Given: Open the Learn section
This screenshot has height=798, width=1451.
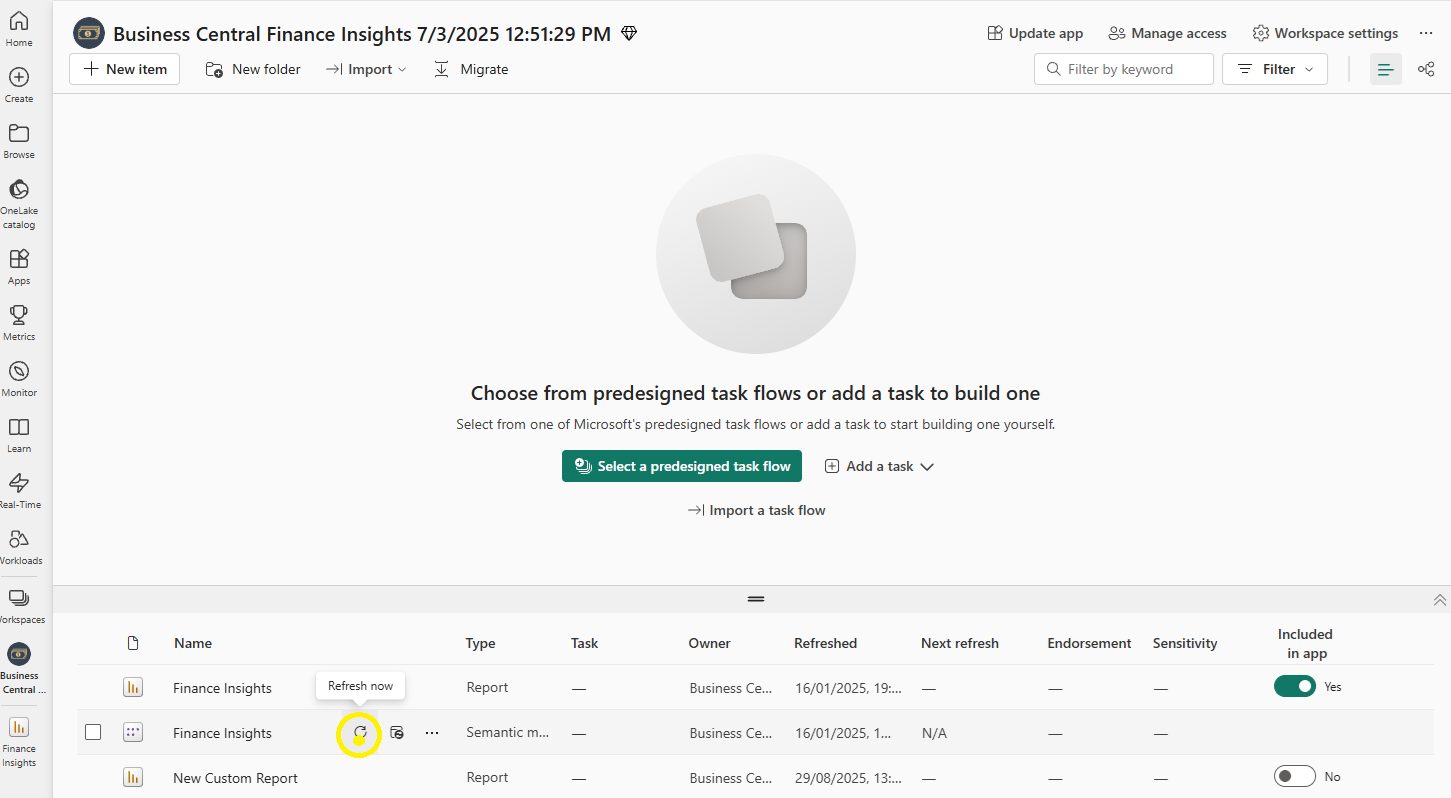Looking at the screenshot, I should pyautogui.click(x=19, y=435).
